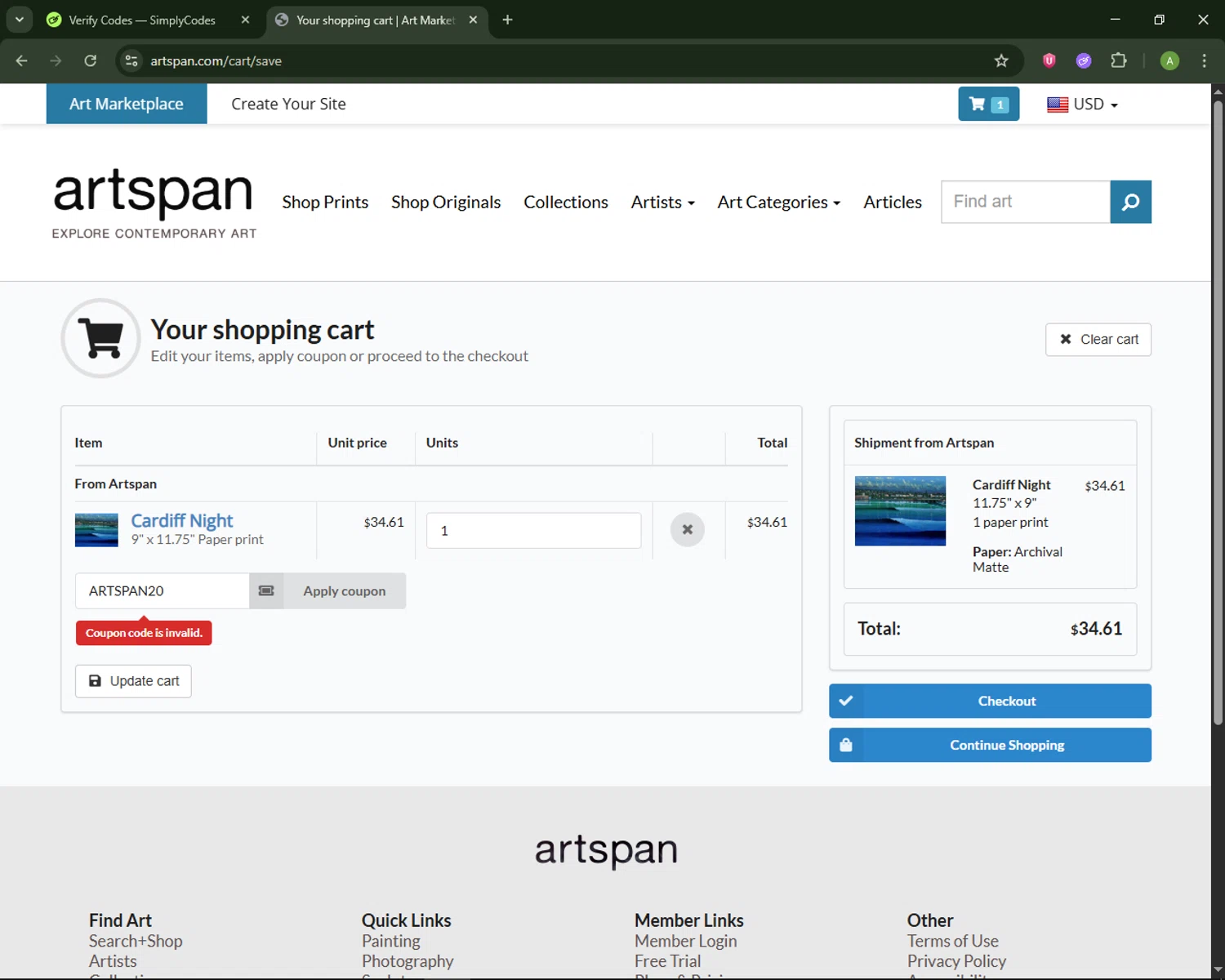Proceed with the Checkout button
Viewport: 1225px width, 980px height.
tap(990, 701)
